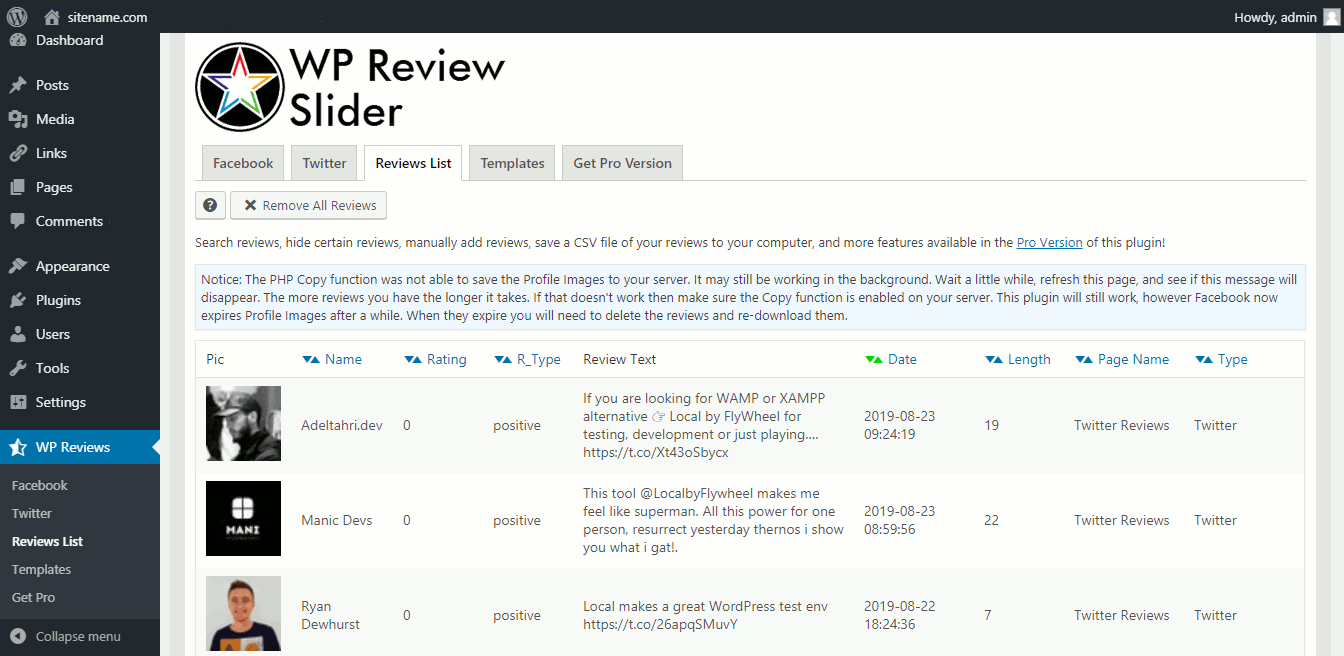Open the Get Pro submenu item

click(x=33, y=597)
